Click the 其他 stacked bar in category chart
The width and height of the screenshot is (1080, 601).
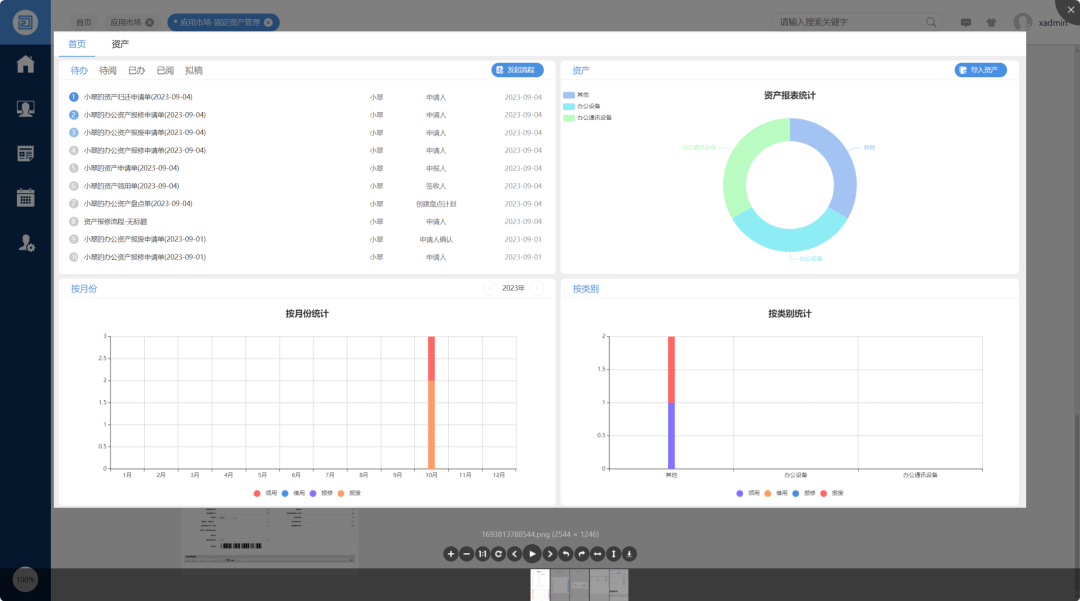pyautogui.click(x=672, y=402)
